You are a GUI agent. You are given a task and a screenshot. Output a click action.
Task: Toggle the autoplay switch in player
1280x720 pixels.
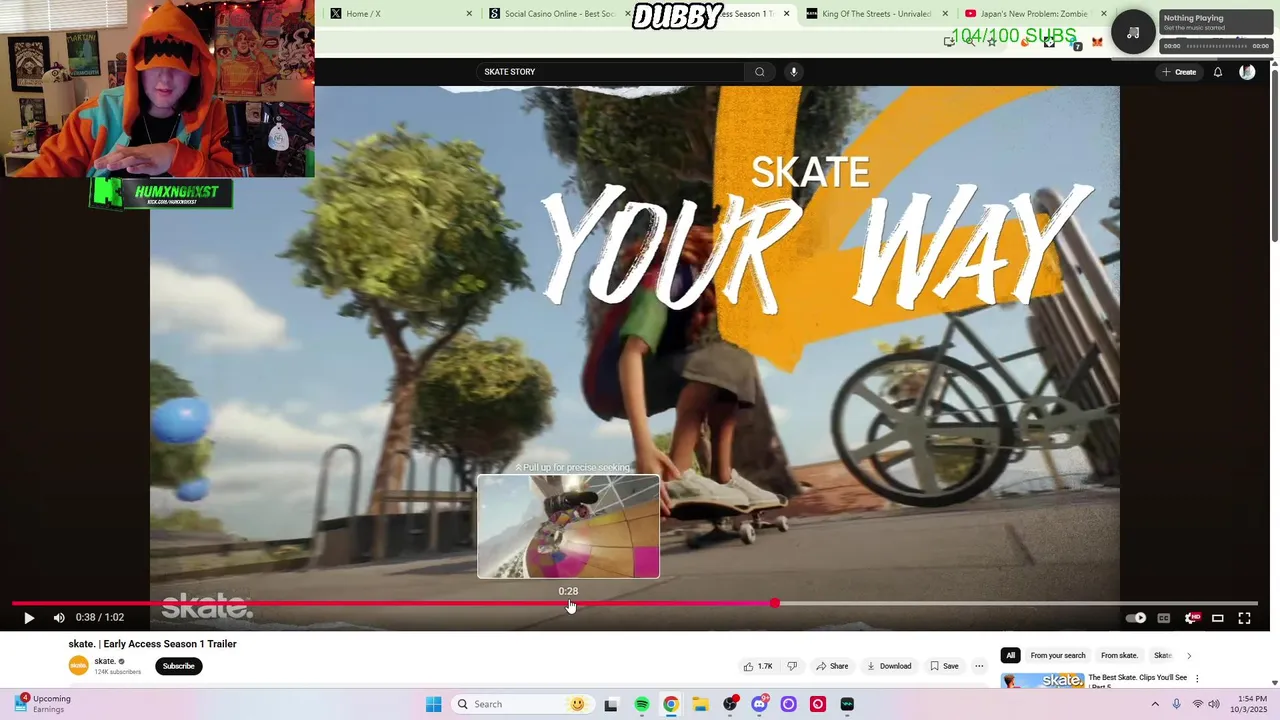point(1136,618)
